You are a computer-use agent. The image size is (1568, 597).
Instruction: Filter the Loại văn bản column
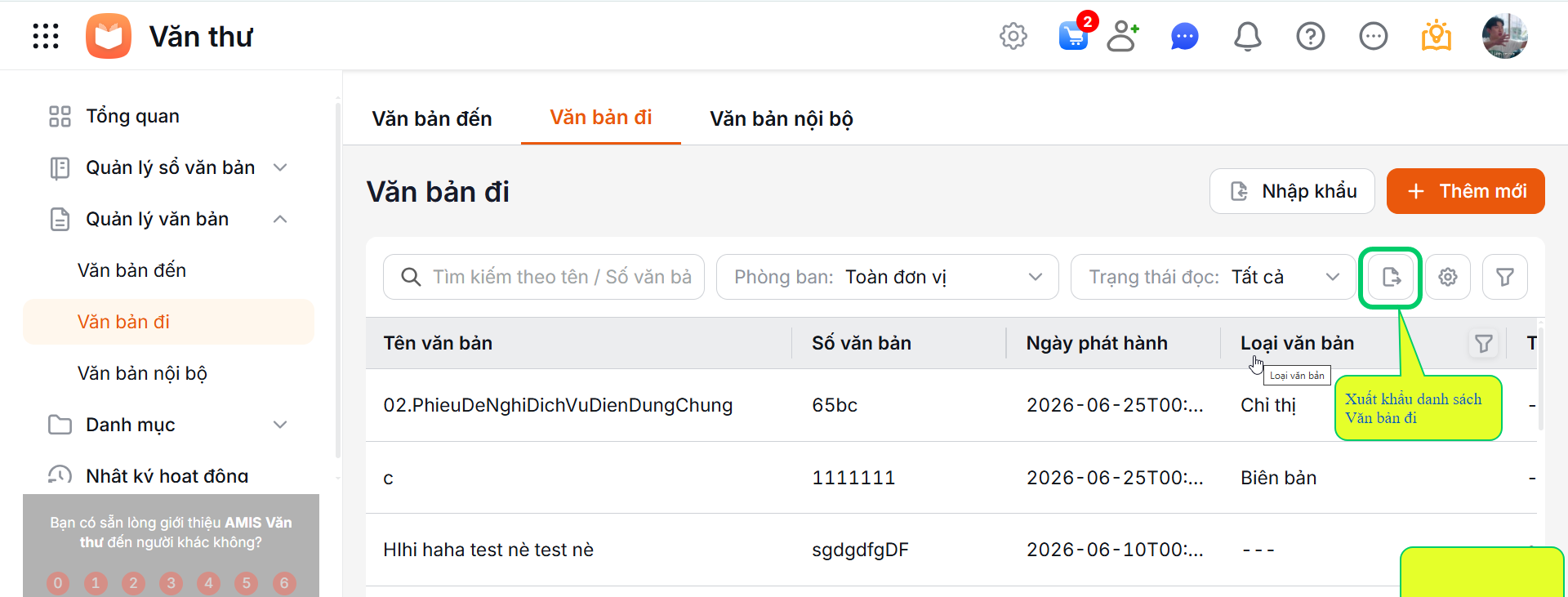(x=1483, y=344)
